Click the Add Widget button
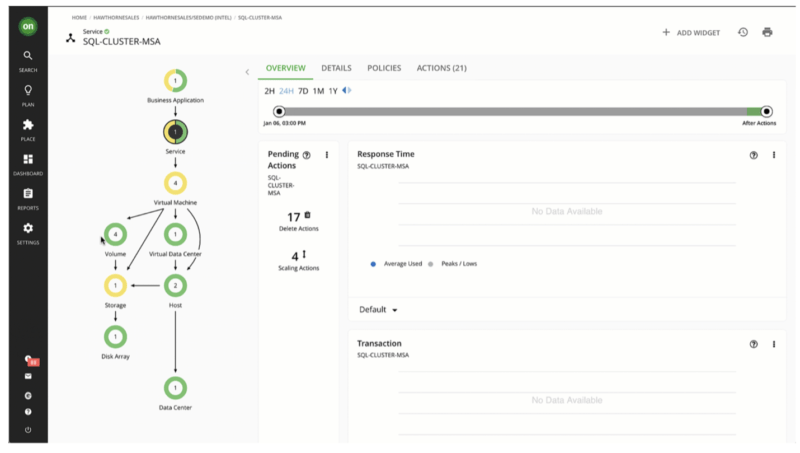Screen dimensions: 800x453 [x=691, y=33]
